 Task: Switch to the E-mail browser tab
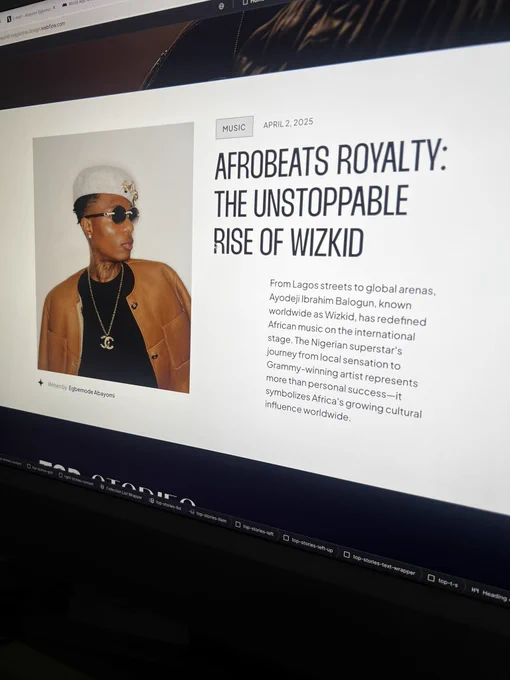27,14
